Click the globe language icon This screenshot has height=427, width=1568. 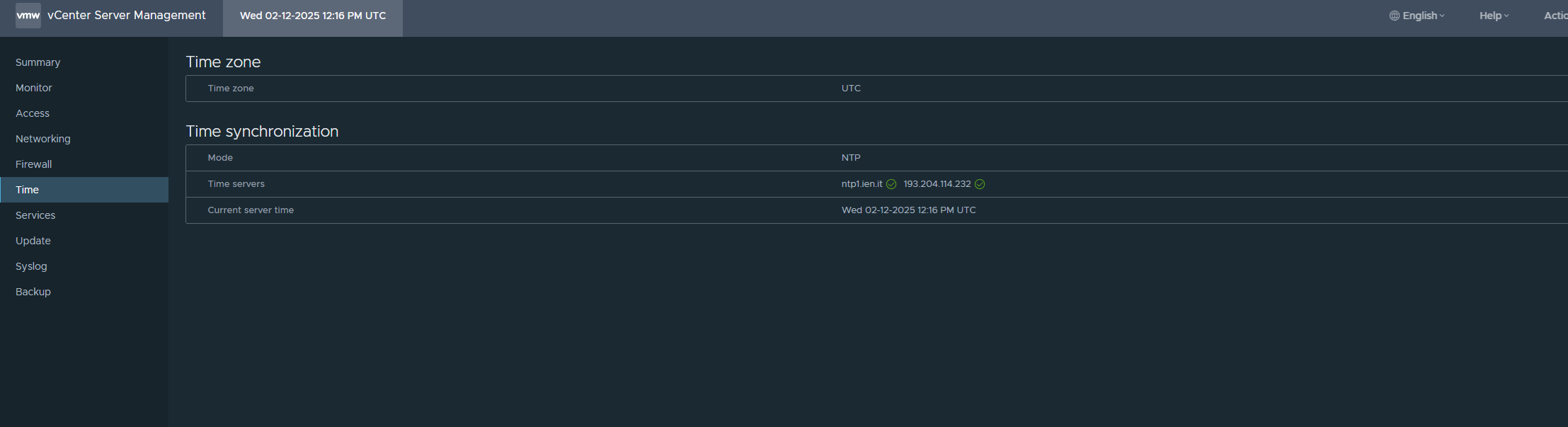coord(1394,16)
